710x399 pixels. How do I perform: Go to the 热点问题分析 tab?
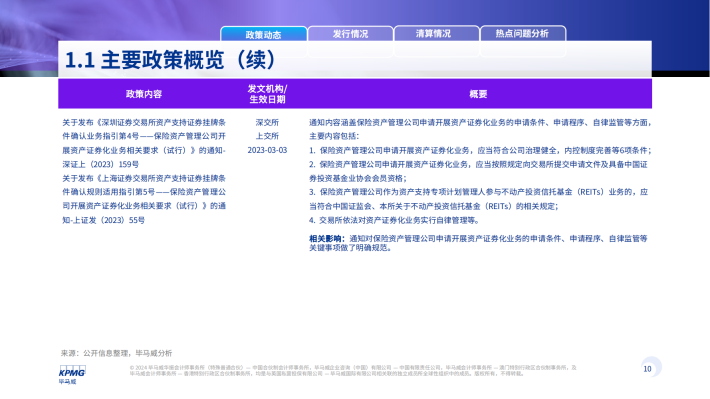[523, 34]
